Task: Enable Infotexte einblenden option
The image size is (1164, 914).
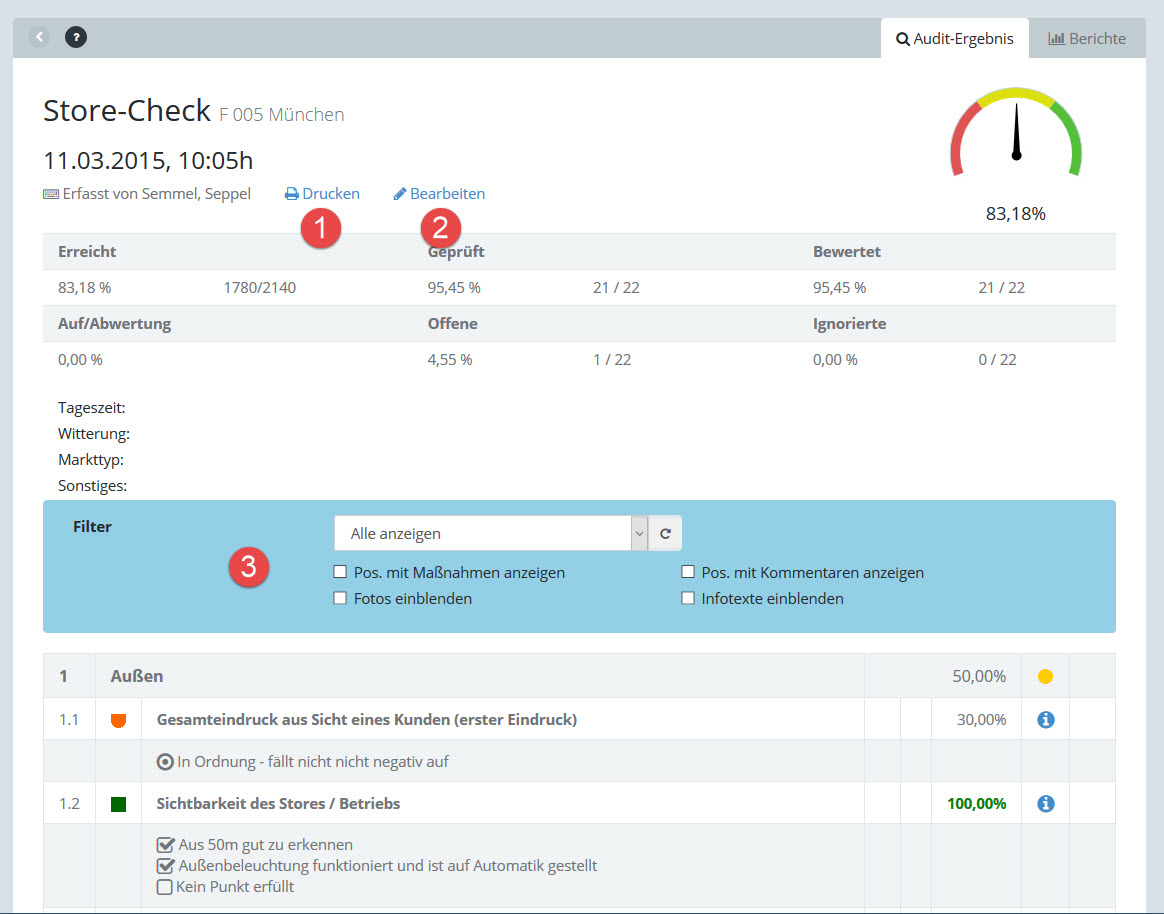Action: [x=688, y=599]
